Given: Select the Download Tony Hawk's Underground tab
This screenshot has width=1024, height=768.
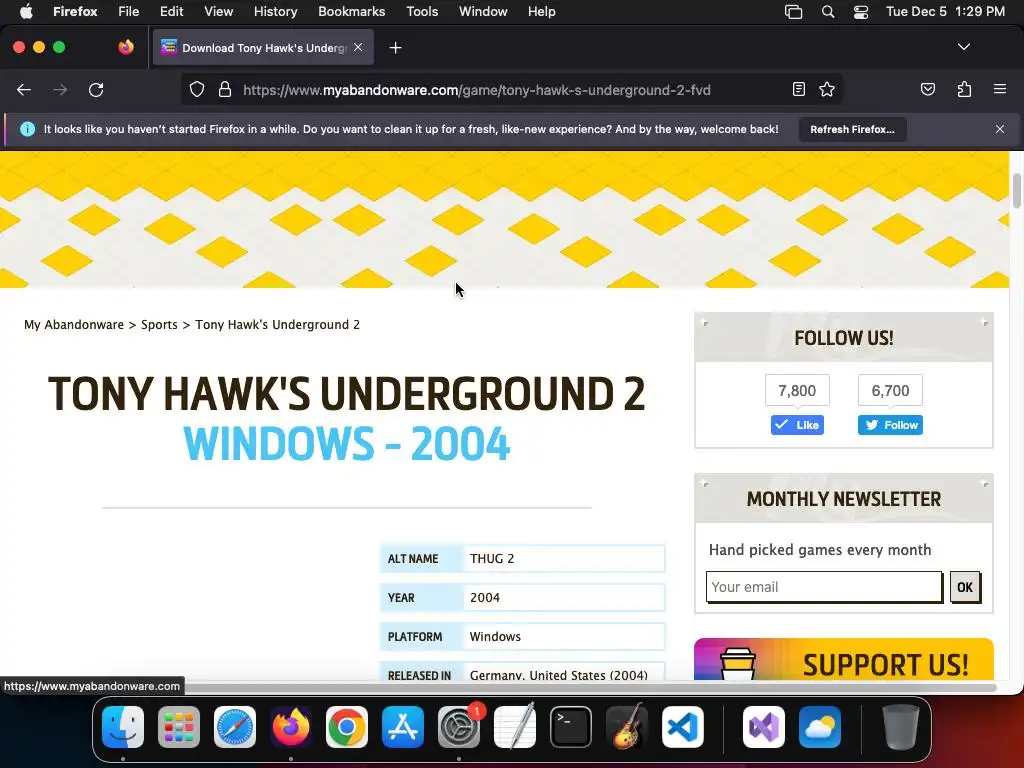Looking at the screenshot, I should point(263,48).
